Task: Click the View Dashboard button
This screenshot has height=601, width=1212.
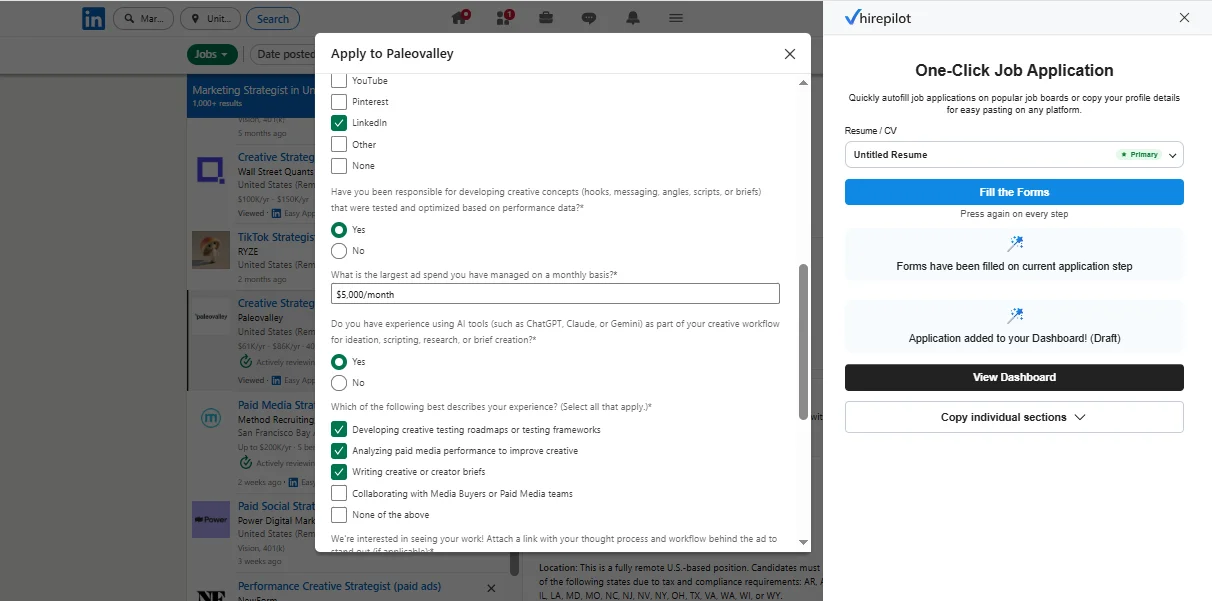Action: click(x=1014, y=377)
